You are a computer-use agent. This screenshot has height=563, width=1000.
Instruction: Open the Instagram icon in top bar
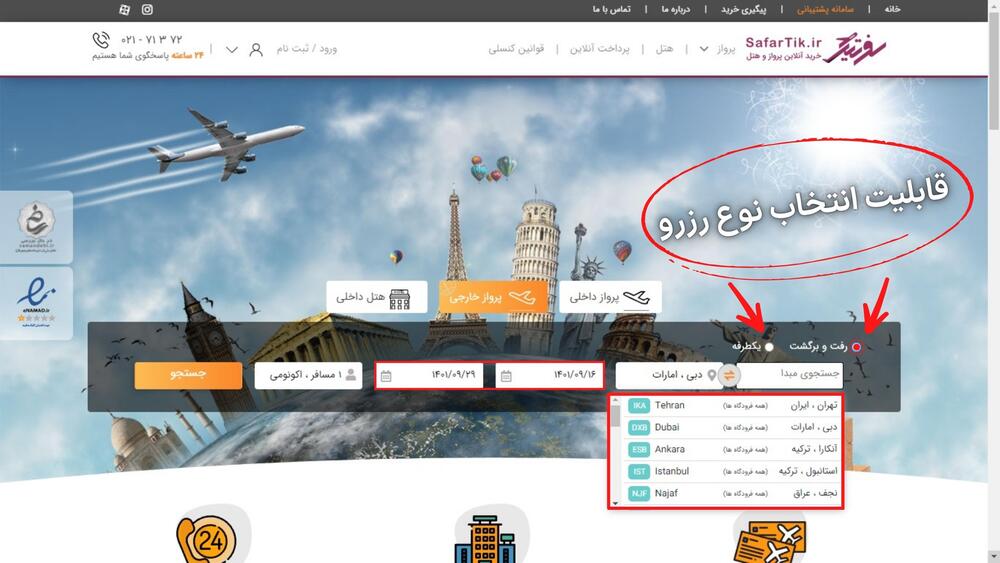147,10
